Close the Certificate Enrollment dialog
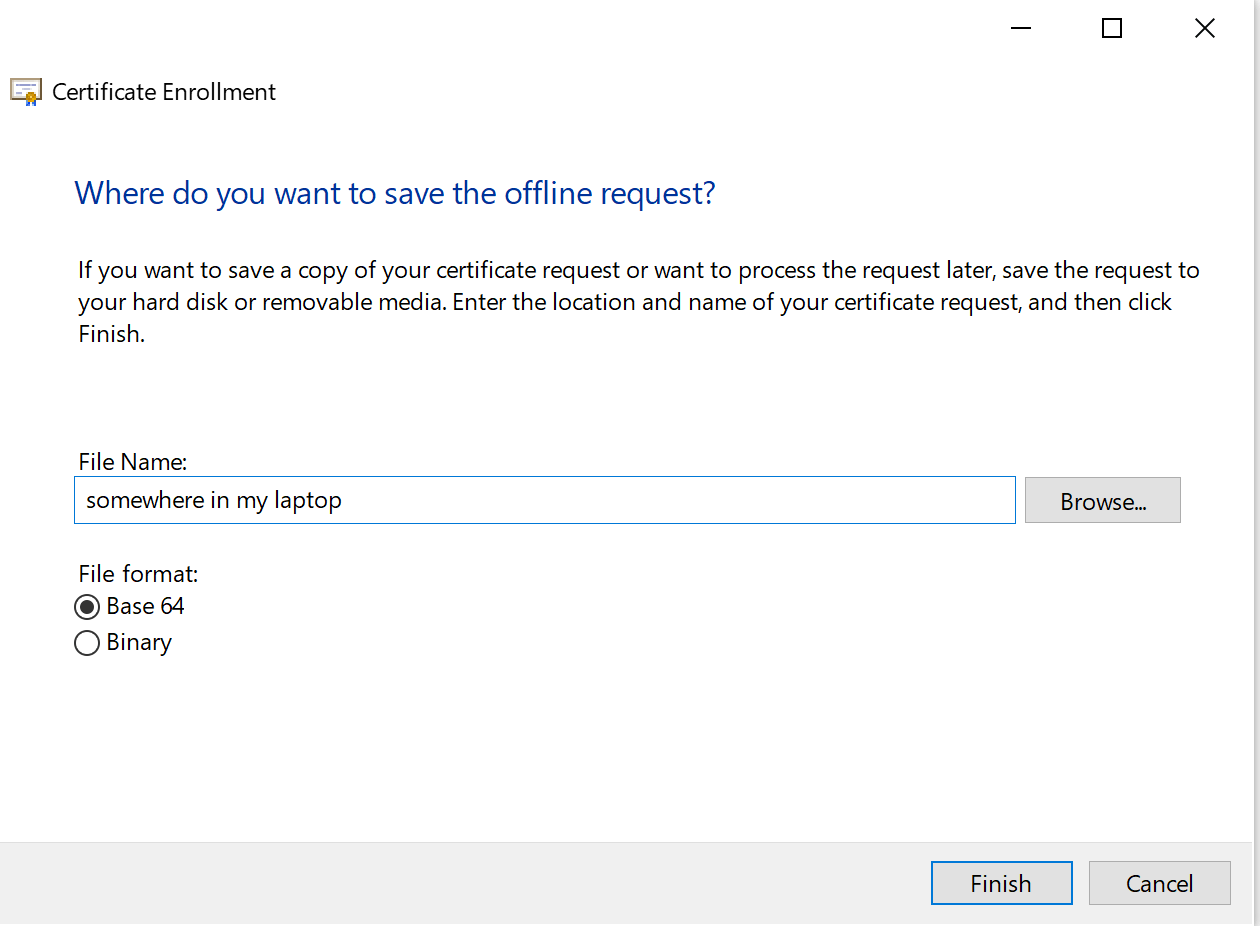Screen dimensions: 1260x926 [1204, 29]
